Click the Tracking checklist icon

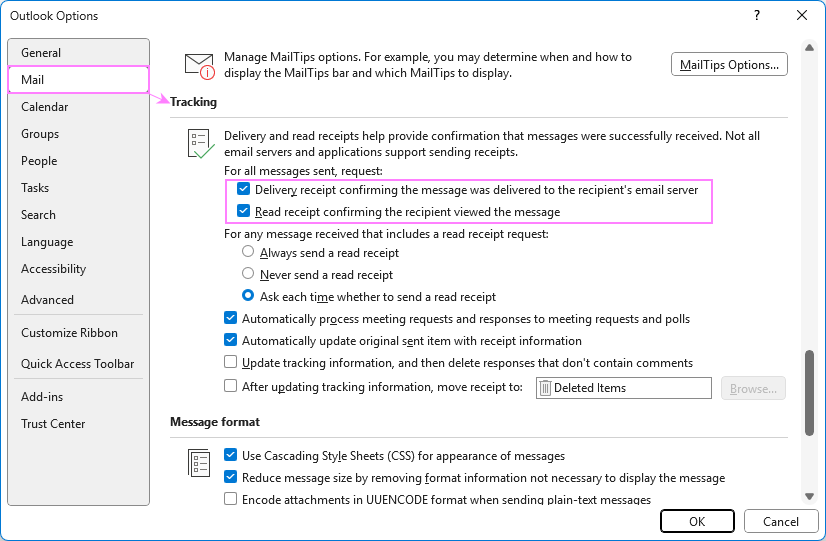pos(200,144)
